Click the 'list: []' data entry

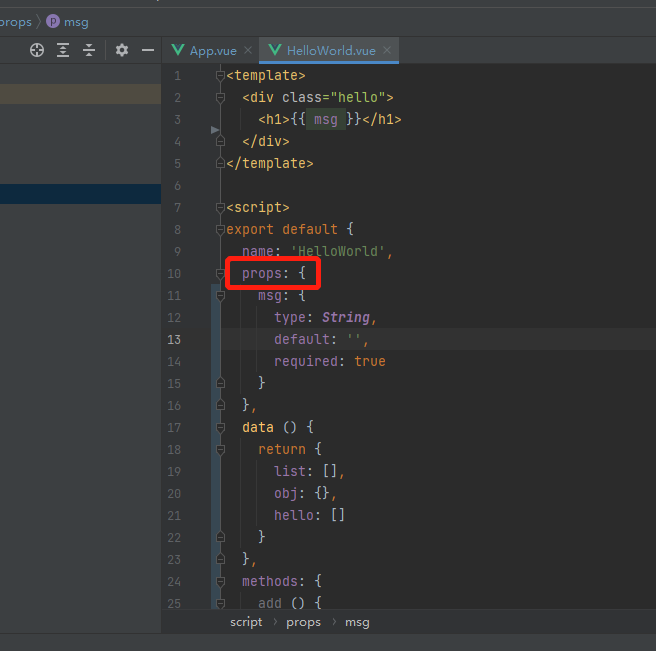pos(305,472)
